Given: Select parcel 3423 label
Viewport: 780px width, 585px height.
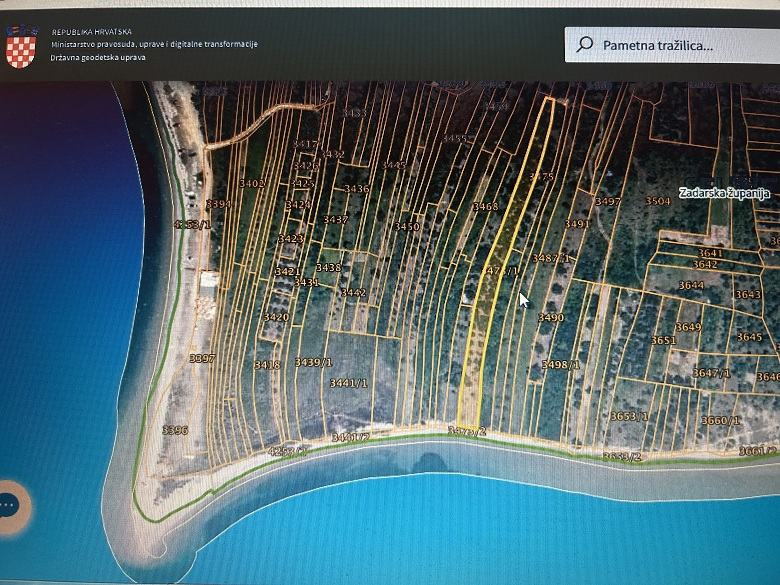Looking at the screenshot, I should [291, 238].
